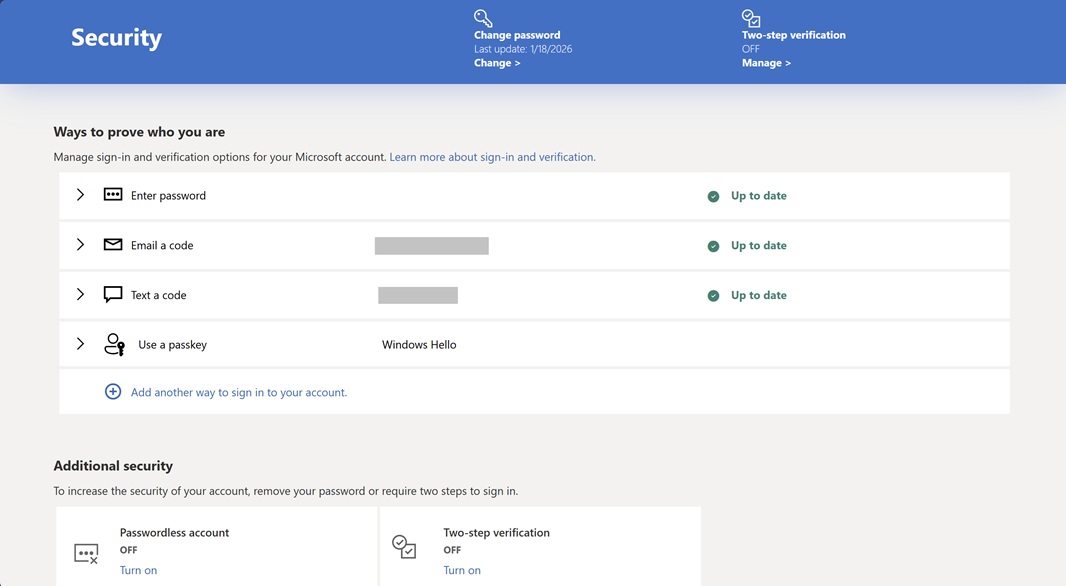Expand the Email a code row

pyautogui.click(x=81, y=245)
